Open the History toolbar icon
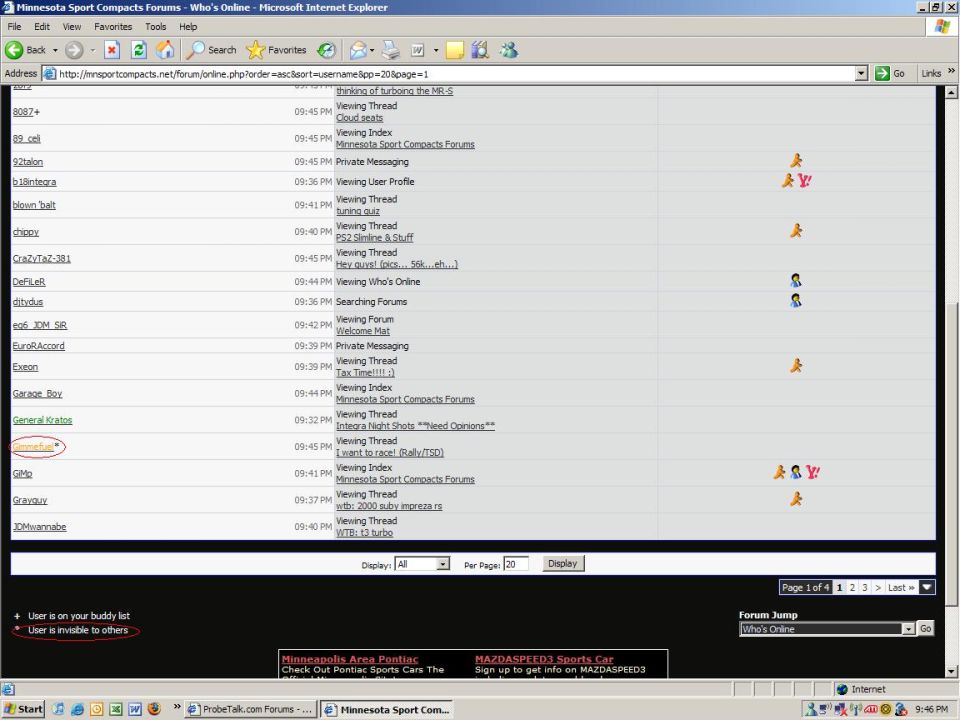This screenshot has height=720, width=960. (x=326, y=50)
